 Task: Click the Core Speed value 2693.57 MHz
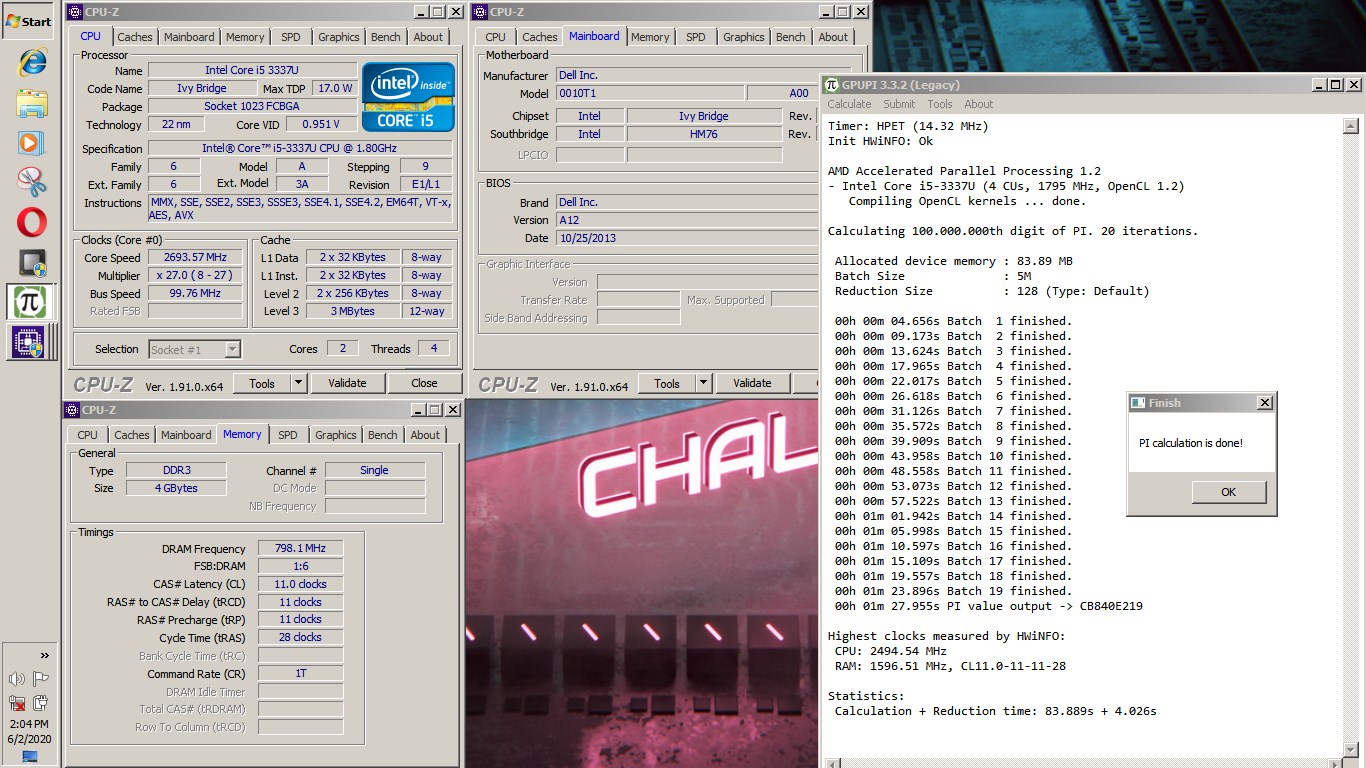pos(195,257)
